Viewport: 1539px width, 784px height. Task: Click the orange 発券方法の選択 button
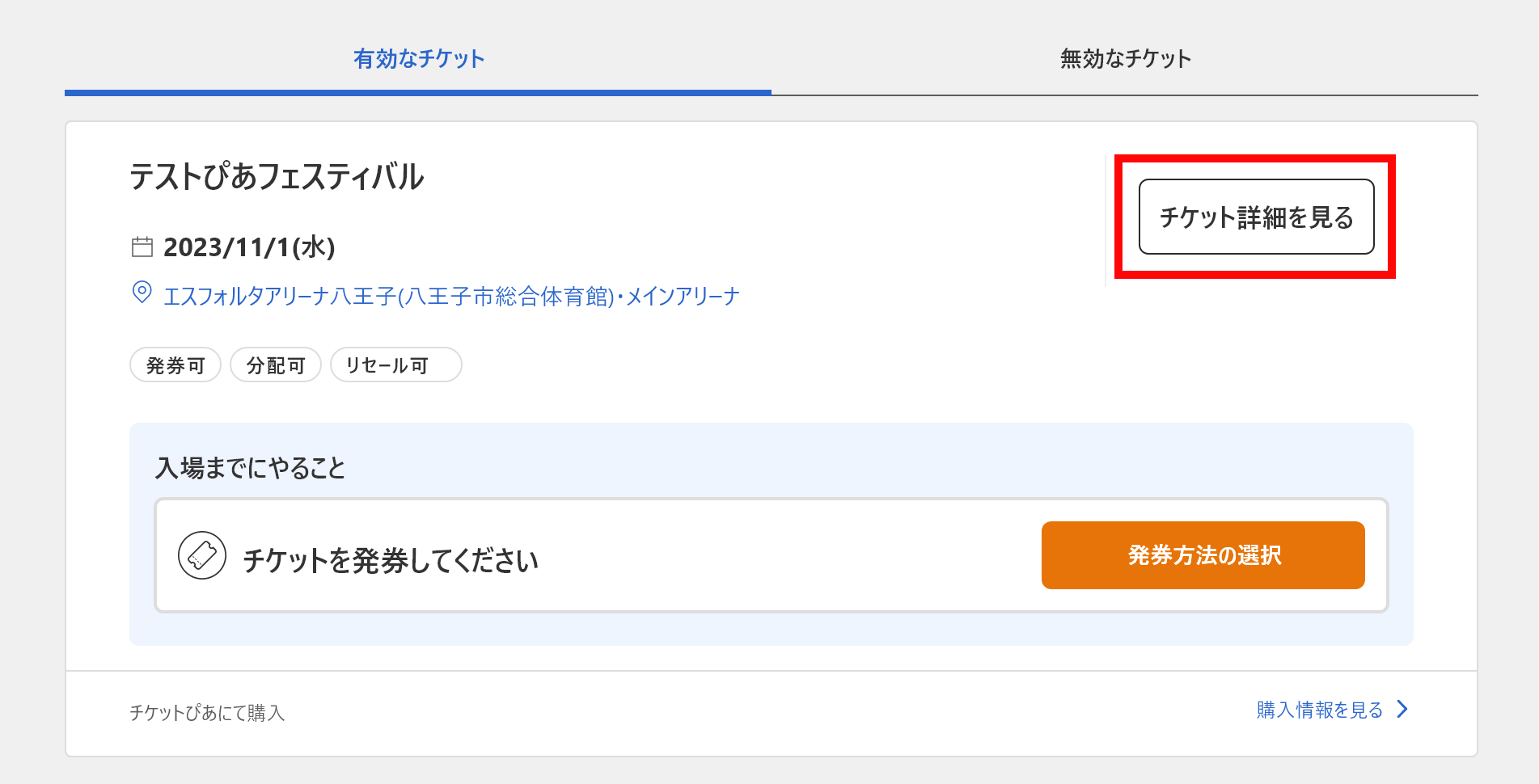pyautogui.click(x=1203, y=555)
